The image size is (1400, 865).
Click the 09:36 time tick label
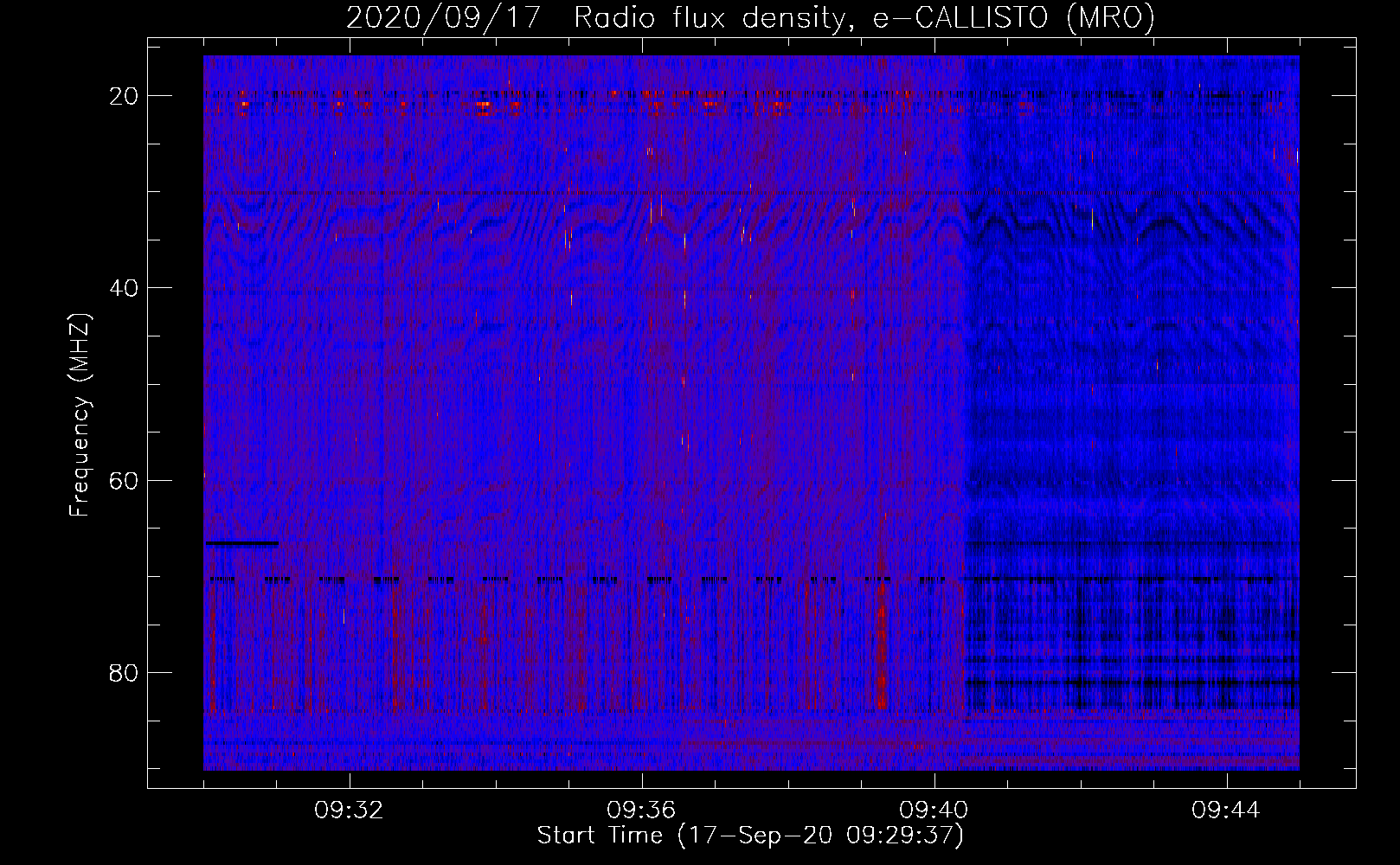(641, 811)
